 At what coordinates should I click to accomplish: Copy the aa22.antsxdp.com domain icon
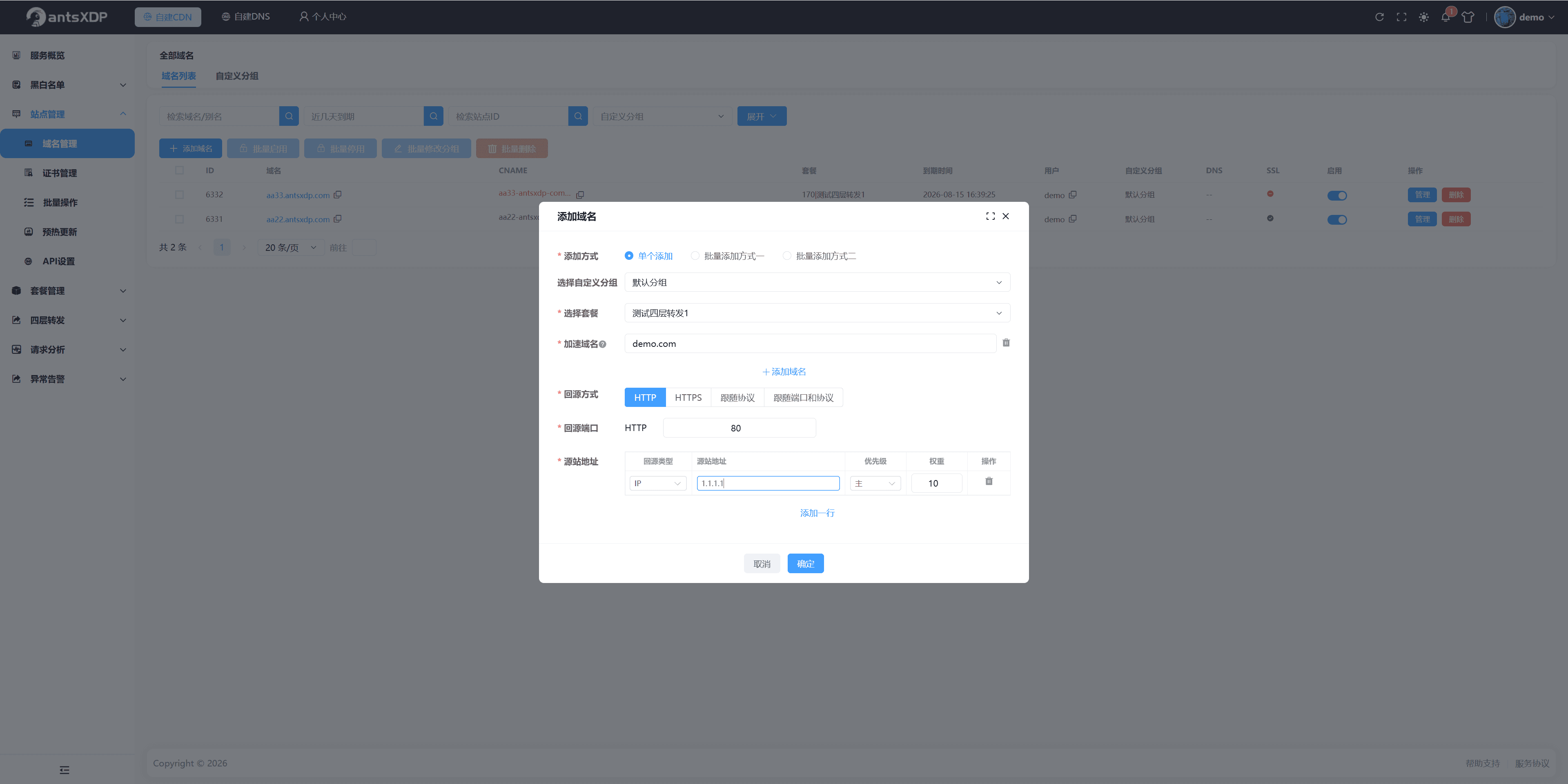[338, 219]
